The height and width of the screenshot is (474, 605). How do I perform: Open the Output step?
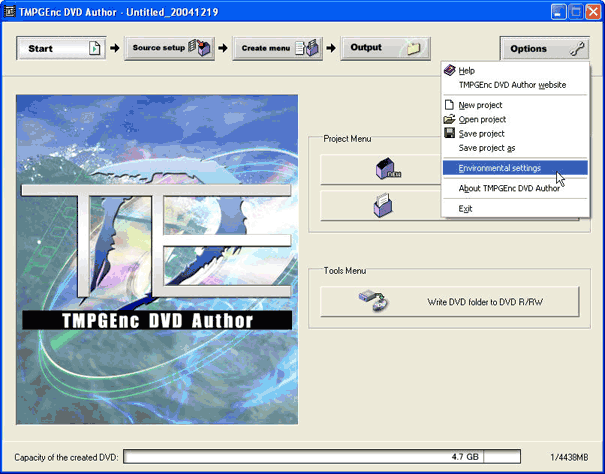click(x=385, y=48)
